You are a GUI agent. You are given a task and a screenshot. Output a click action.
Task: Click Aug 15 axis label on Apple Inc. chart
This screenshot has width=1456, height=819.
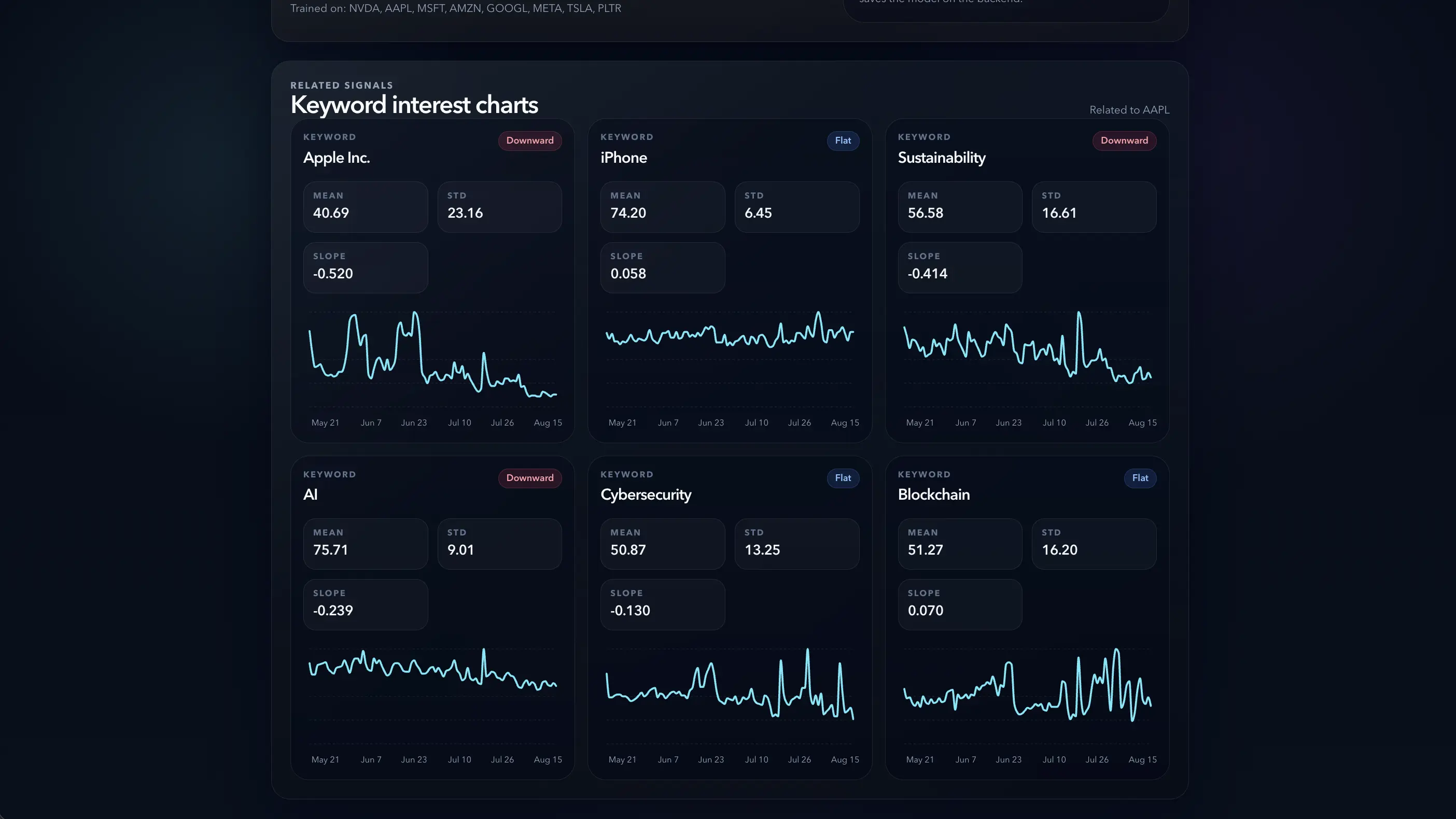click(x=548, y=423)
